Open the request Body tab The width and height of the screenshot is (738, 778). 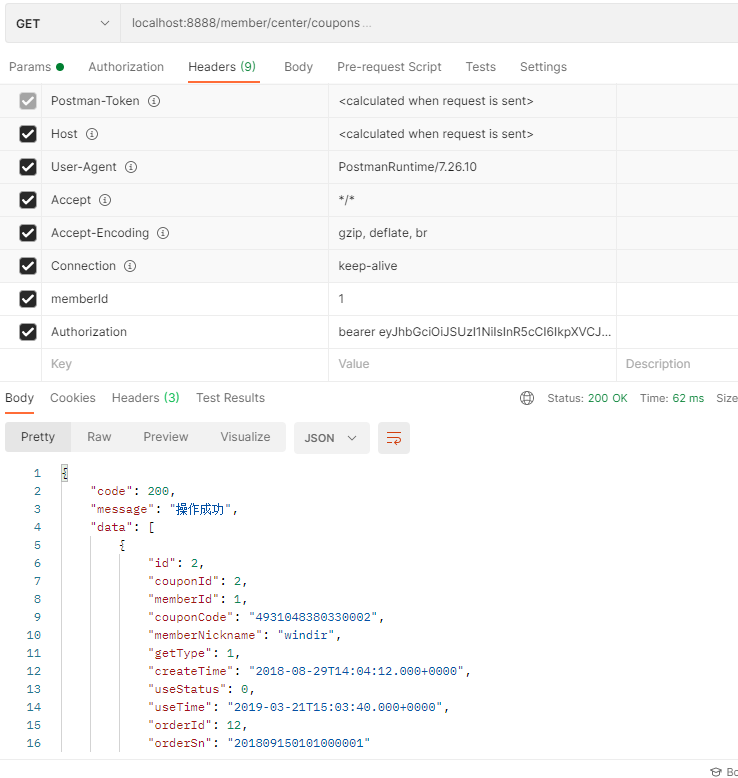(x=298, y=67)
